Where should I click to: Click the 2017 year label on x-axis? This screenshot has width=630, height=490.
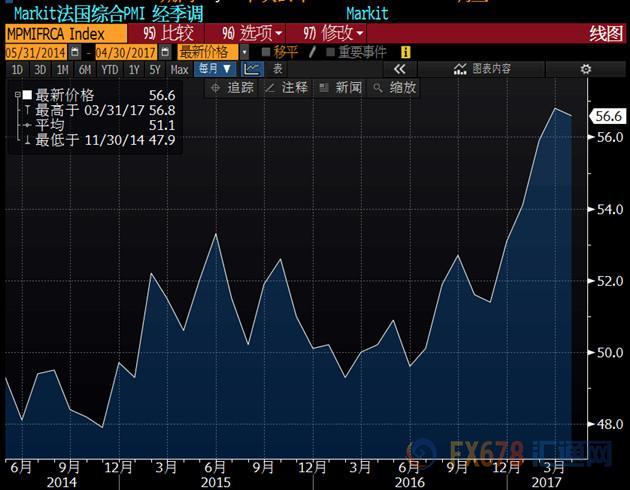[x=546, y=482]
